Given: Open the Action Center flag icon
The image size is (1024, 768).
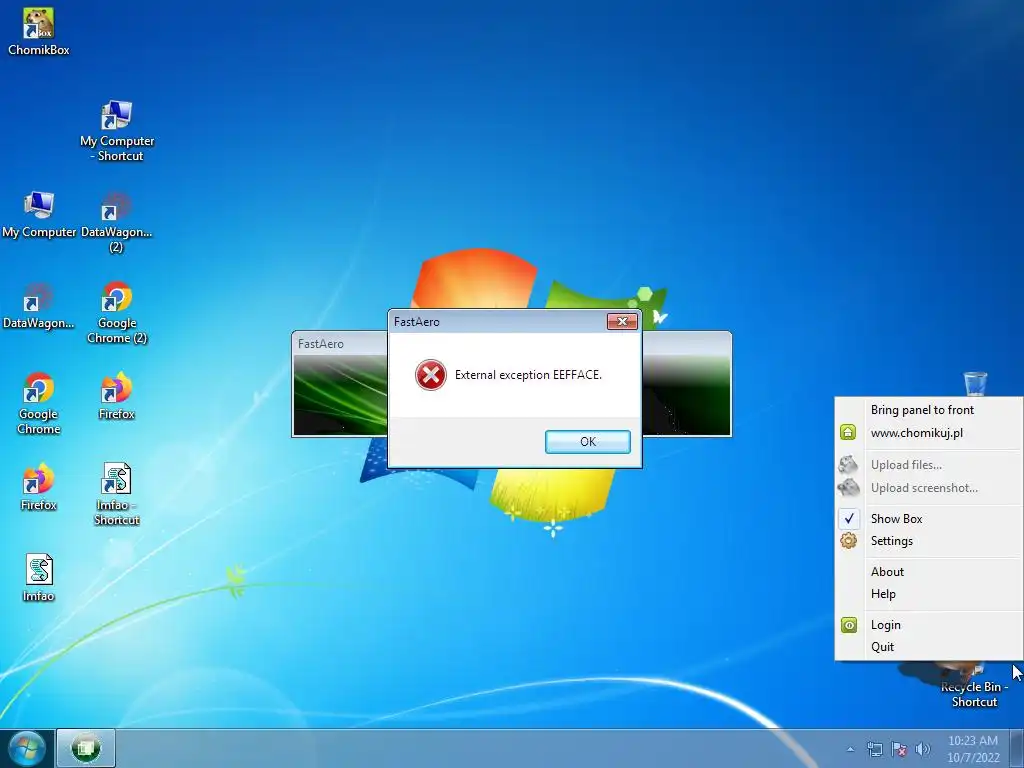Looking at the screenshot, I should pyautogui.click(x=899, y=749).
